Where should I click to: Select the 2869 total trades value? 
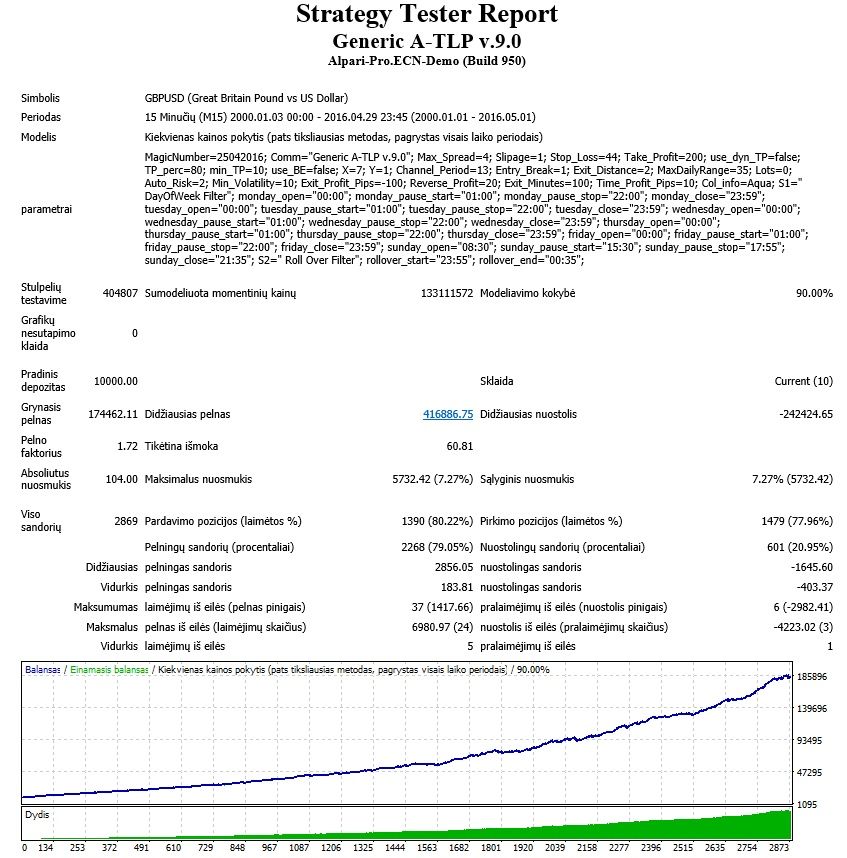126,521
